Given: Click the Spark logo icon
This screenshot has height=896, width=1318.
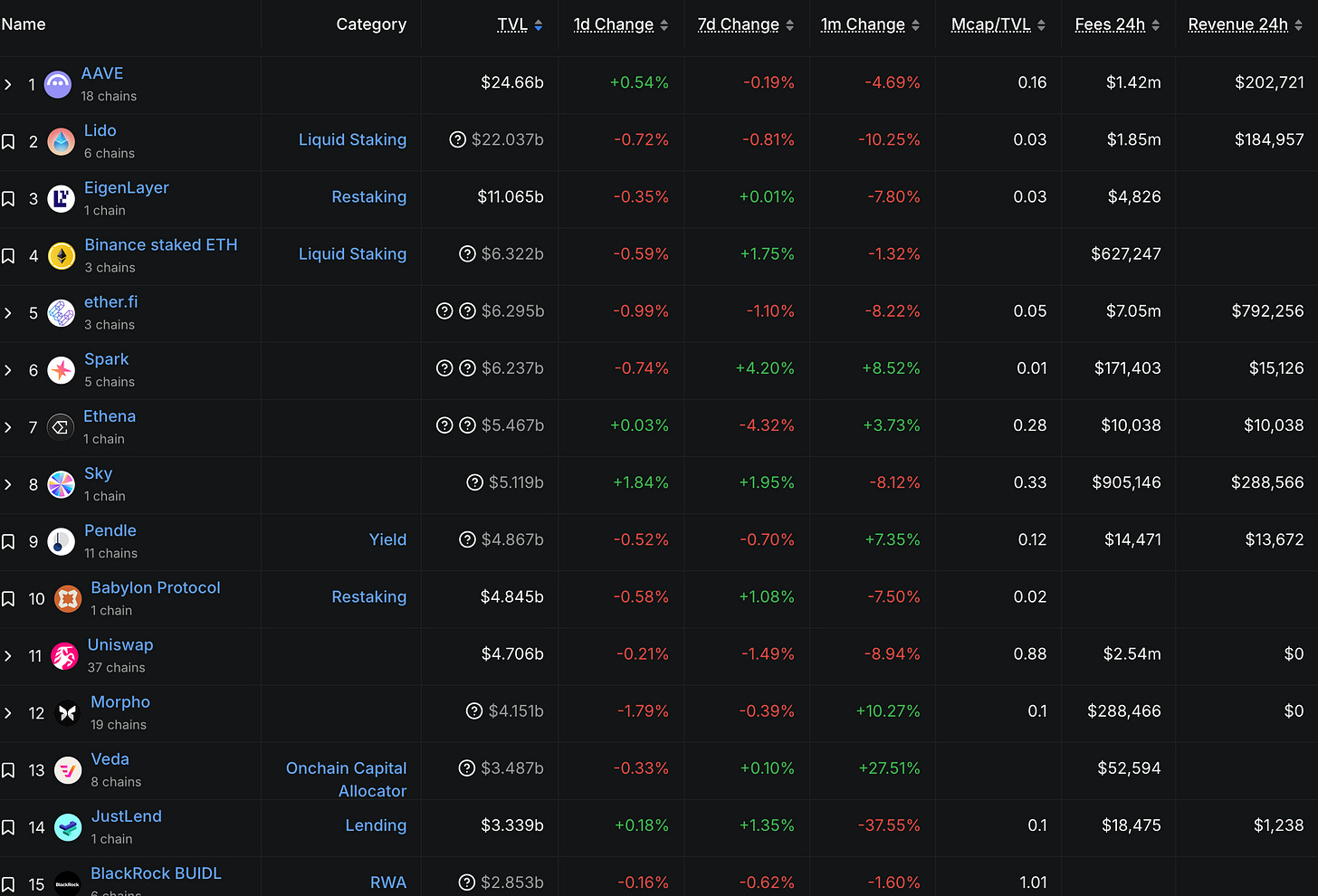Looking at the screenshot, I should (x=61, y=370).
